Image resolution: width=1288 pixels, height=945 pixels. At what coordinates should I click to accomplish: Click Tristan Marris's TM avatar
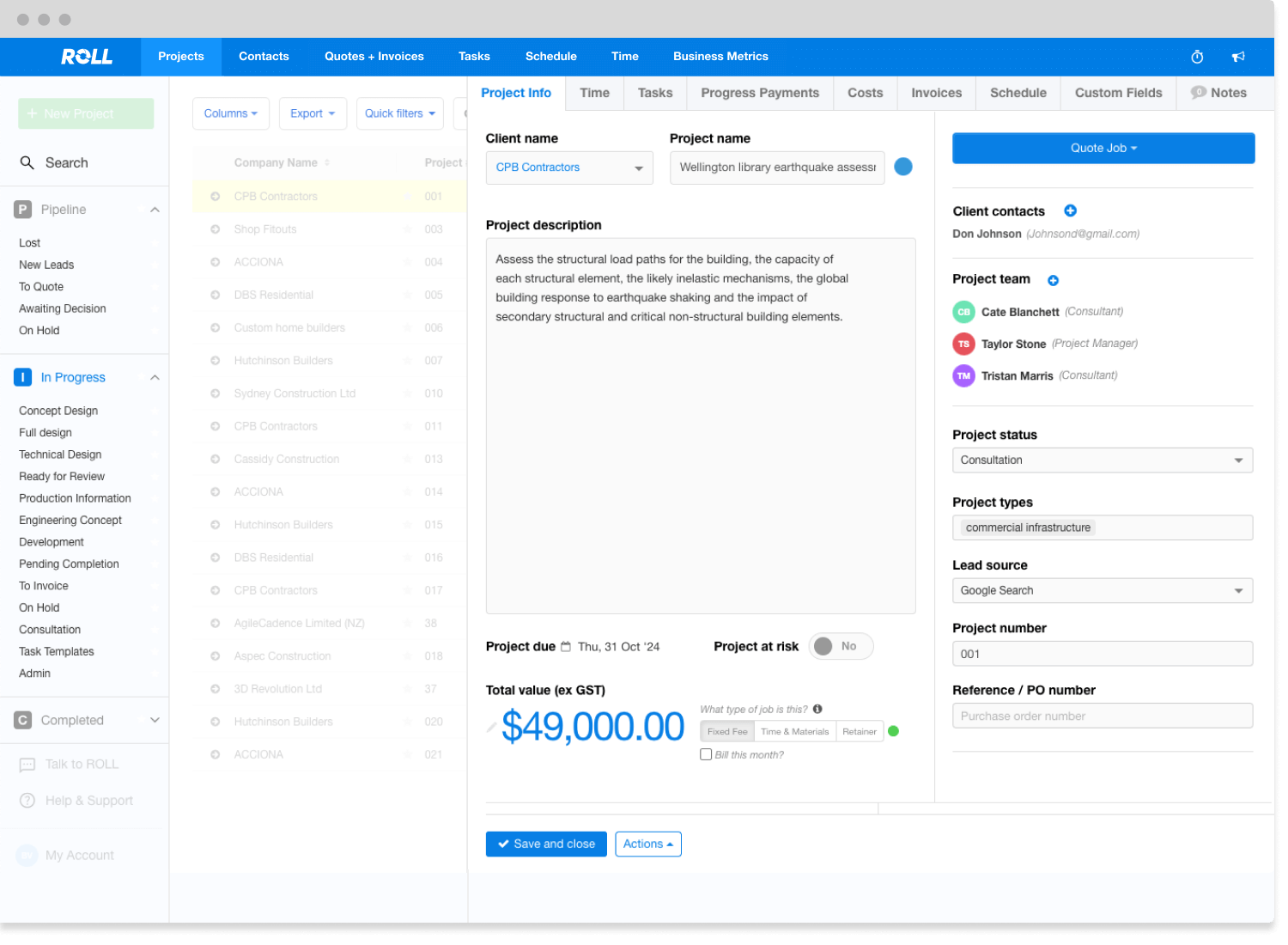[964, 375]
